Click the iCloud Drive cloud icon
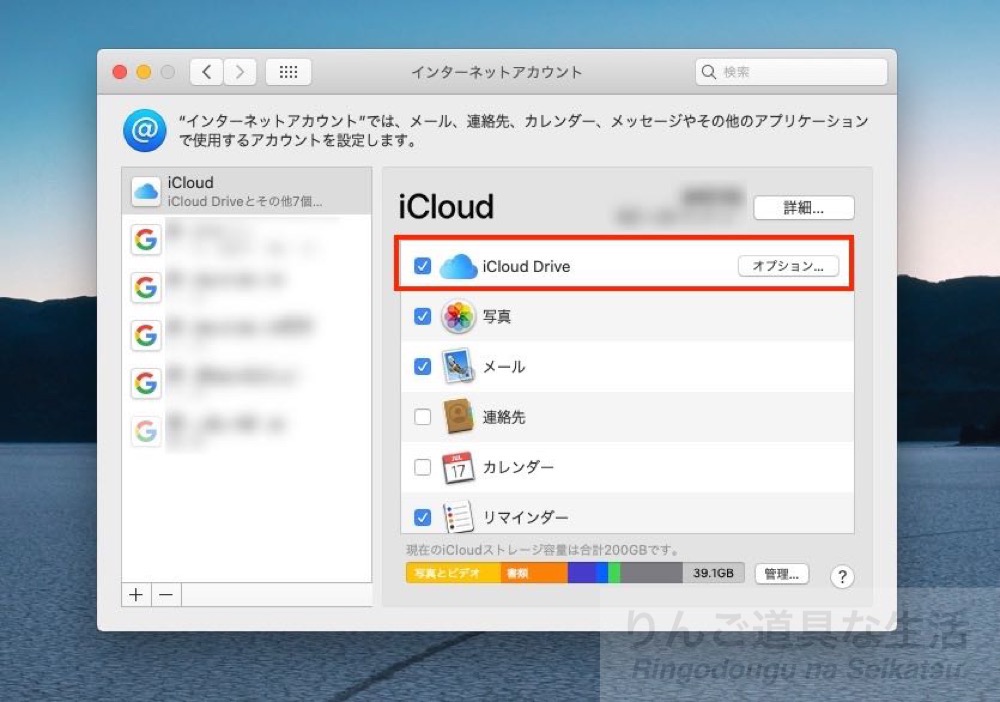The width and height of the screenshot is (1000, 702). 457,266
